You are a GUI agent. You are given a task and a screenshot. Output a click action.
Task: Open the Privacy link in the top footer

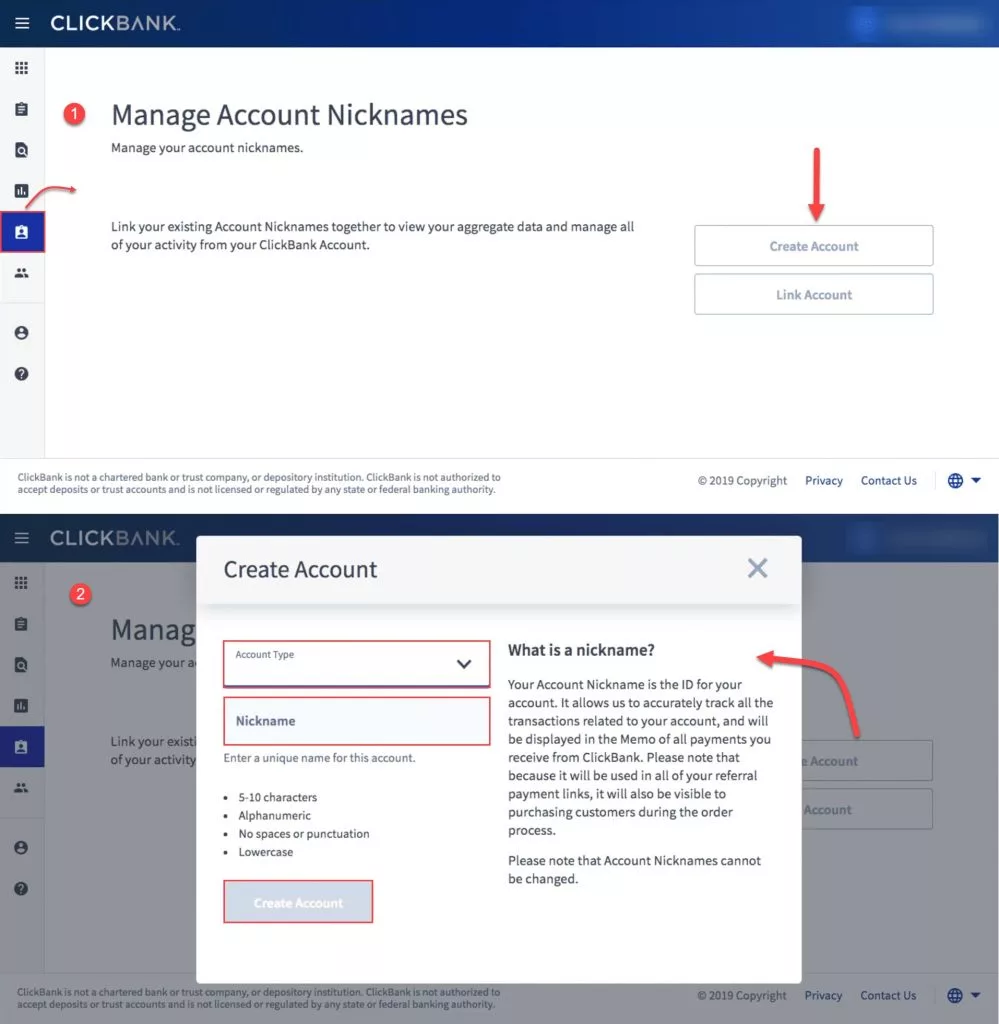(x=823, y=481)
